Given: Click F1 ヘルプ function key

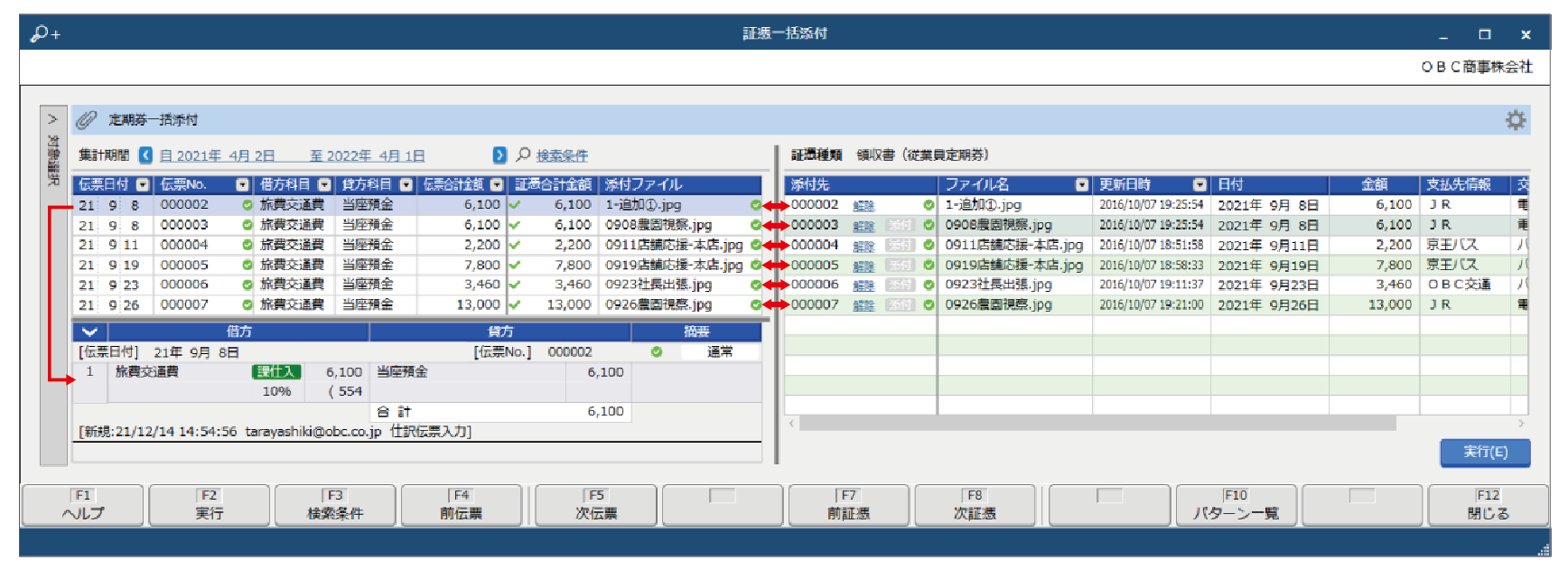Looking at the screenshot, I should pos(82,505).
